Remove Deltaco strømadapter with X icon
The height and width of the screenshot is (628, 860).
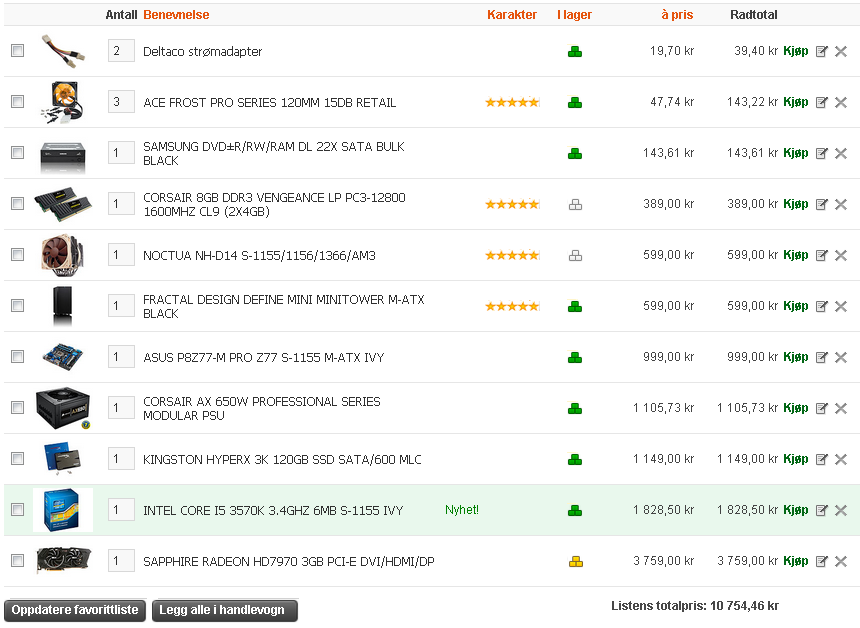coord(841,52)
